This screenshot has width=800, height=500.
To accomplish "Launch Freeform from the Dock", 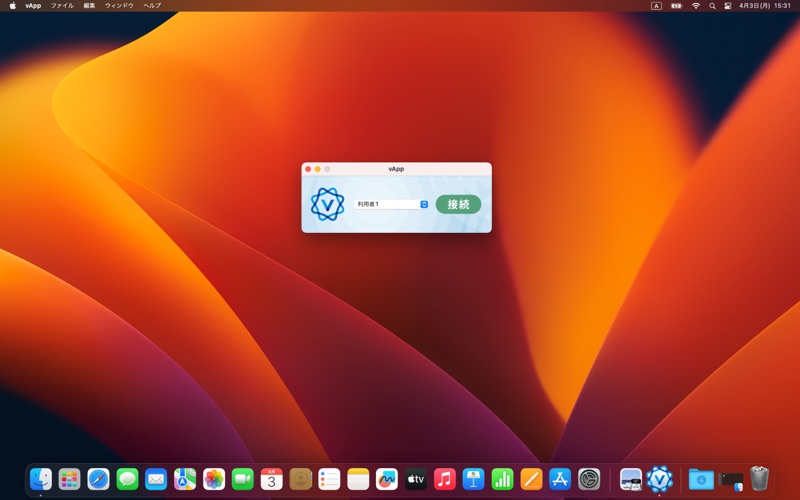I will [x=387, y=480].
